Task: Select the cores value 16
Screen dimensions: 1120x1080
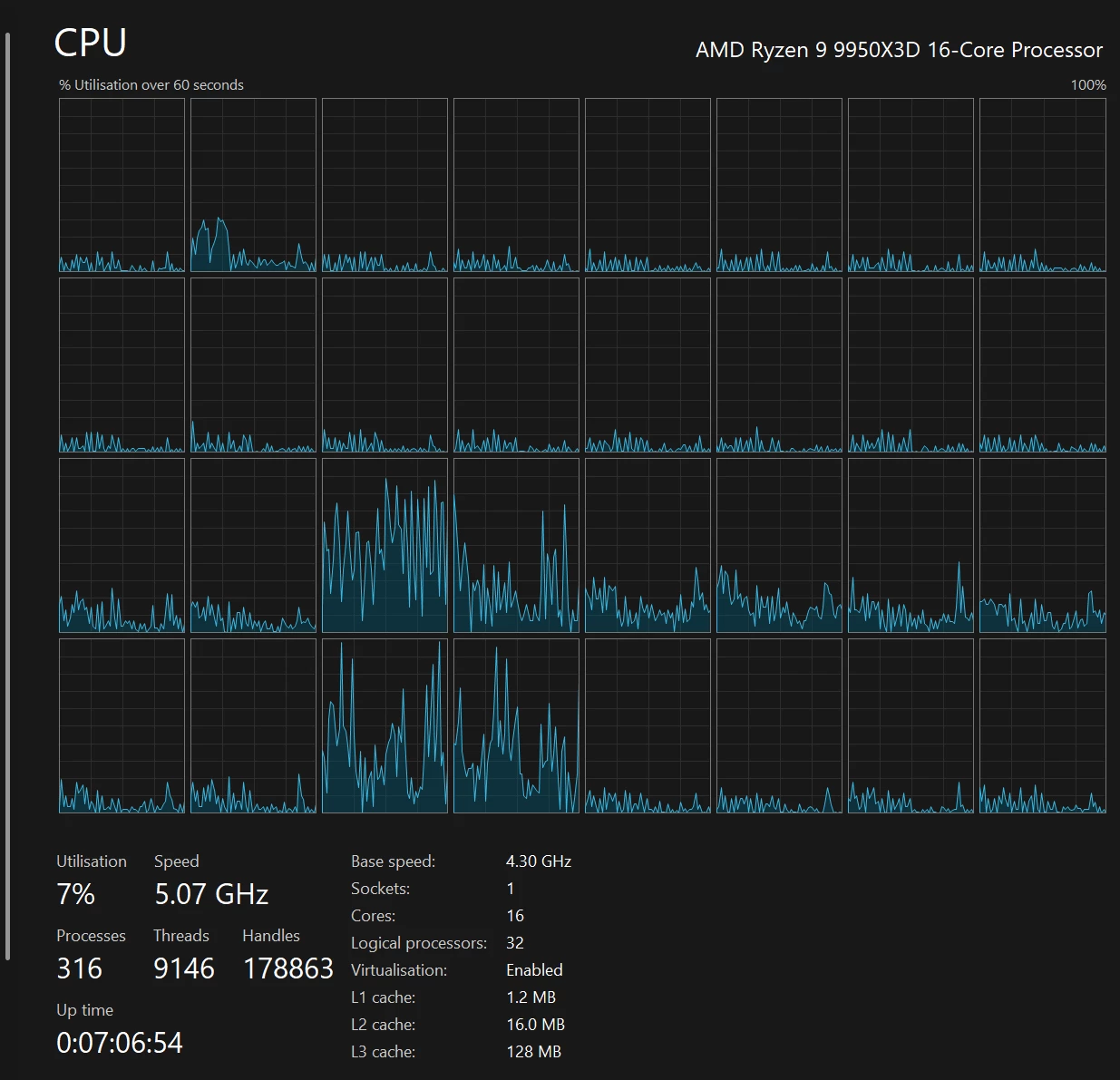Action: point(515,916)
